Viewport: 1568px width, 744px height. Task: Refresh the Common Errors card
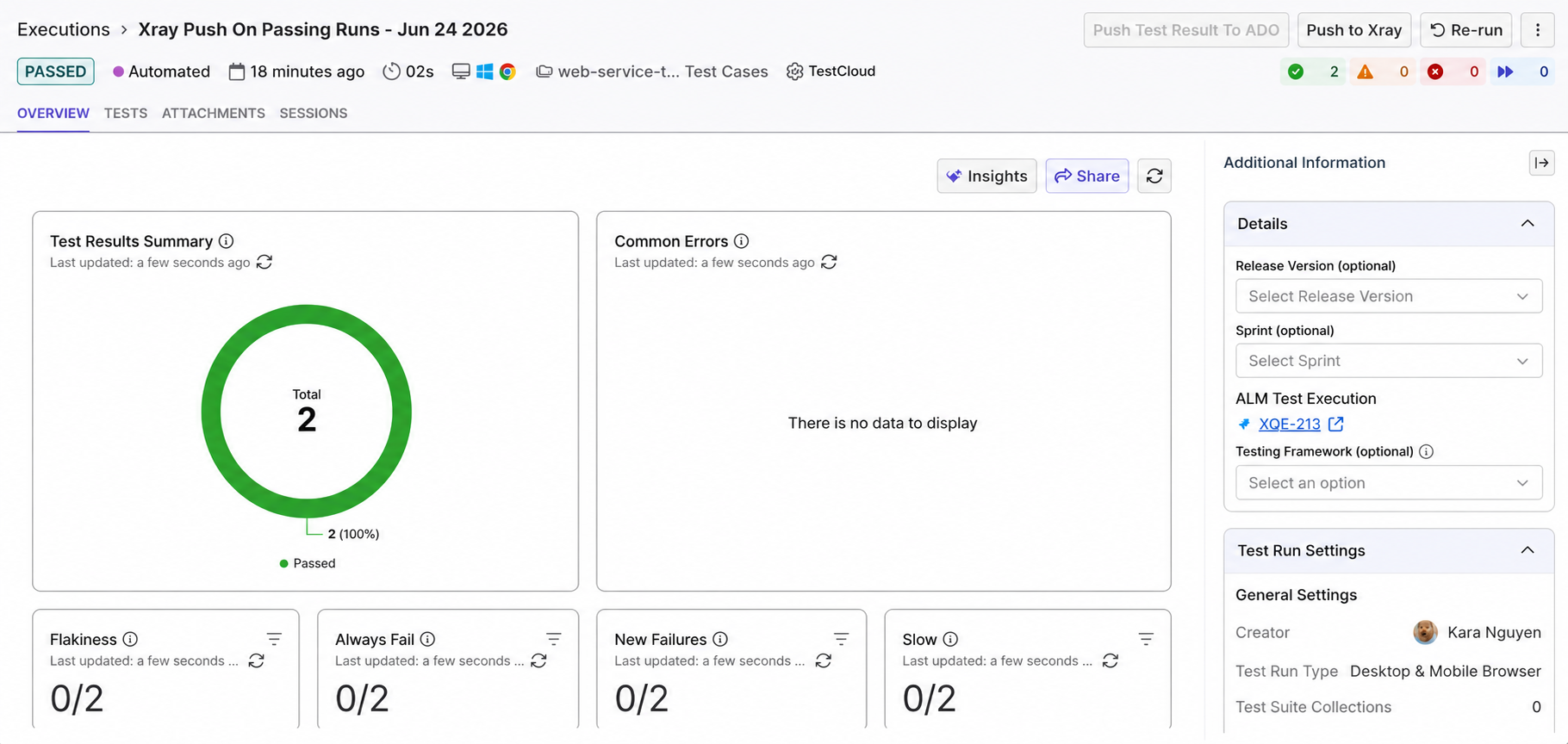829,262
